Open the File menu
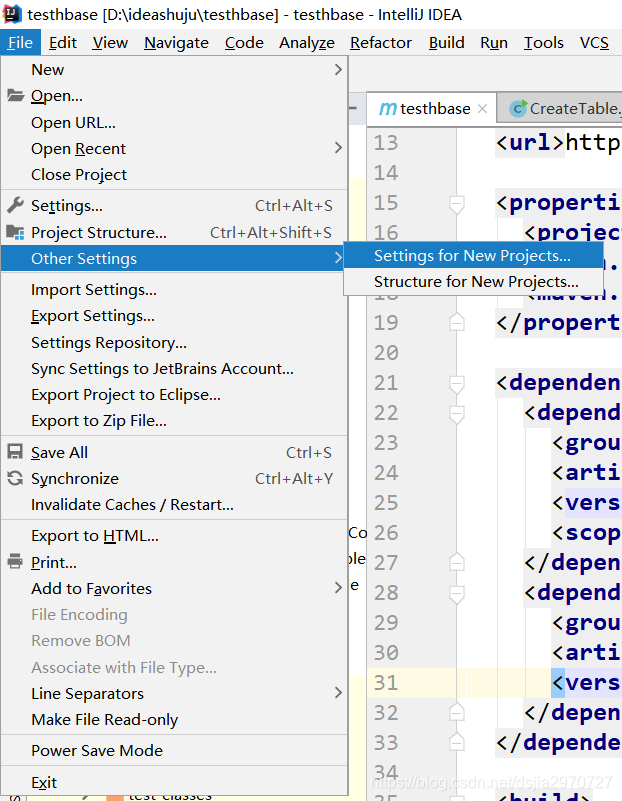The width and height of the screenshot is (622, 801). tap(20, 42)
